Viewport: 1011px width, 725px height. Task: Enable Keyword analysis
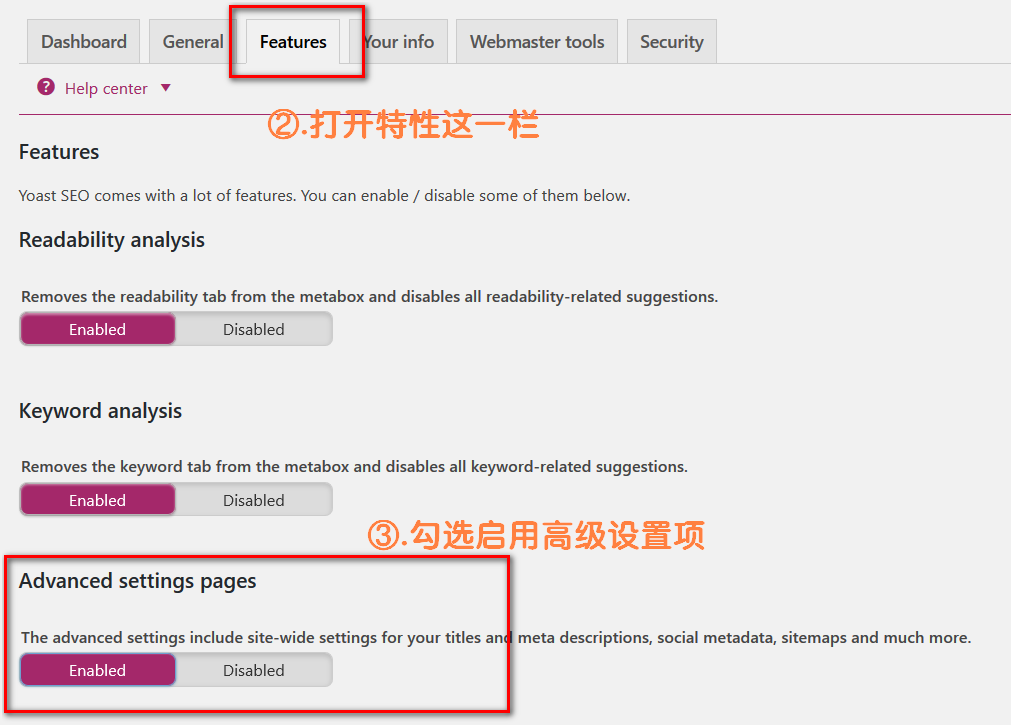97,501
